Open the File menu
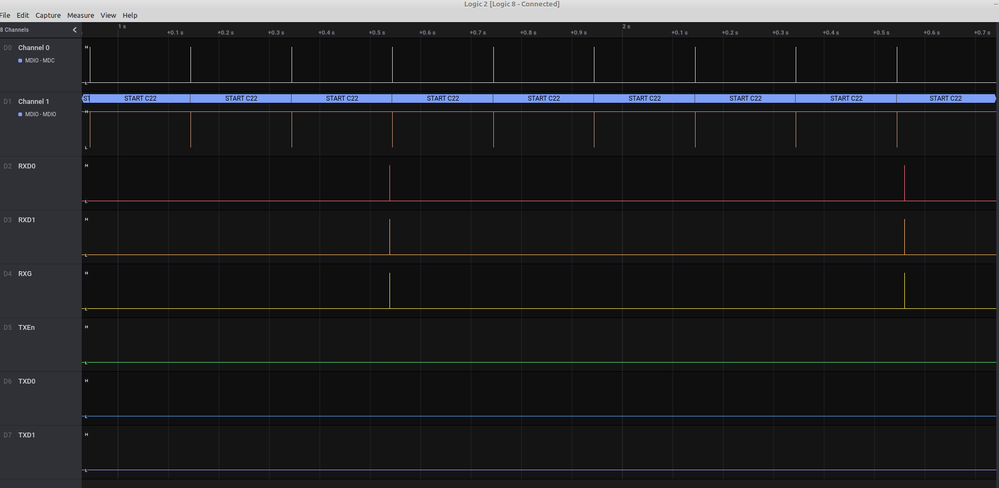Screen dimensions: 999x488 click(5, 15)
